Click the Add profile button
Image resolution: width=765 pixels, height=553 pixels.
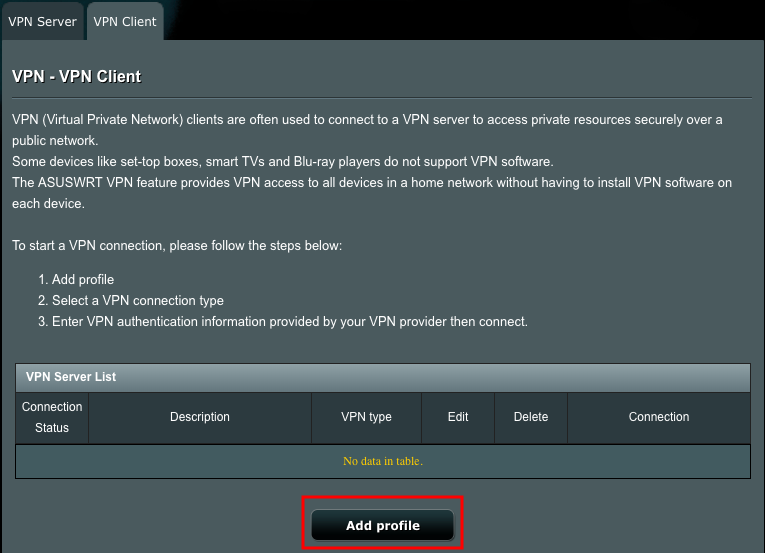pos(382,525)
